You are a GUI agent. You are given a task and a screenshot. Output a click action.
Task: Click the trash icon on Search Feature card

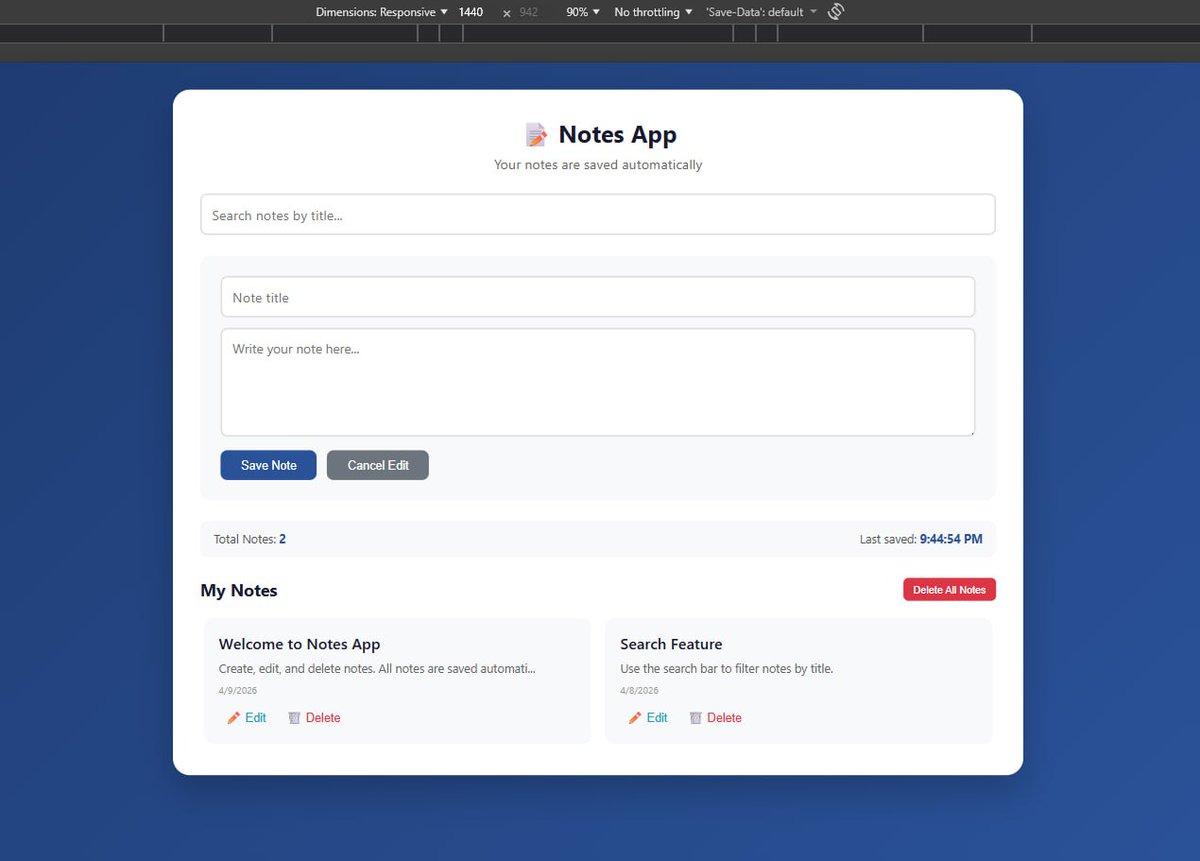coord(695,718)
